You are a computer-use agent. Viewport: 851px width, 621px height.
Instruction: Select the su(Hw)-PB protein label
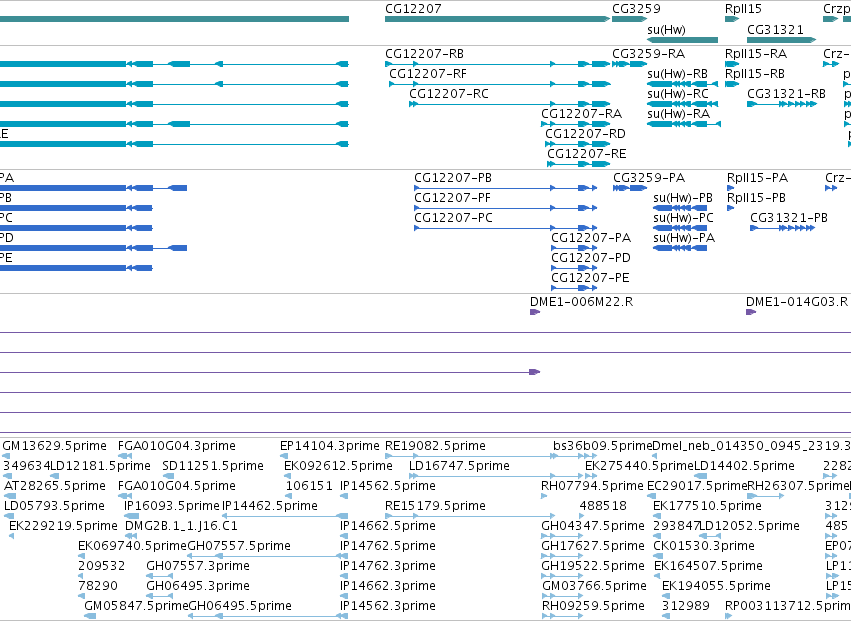point(683,198)
